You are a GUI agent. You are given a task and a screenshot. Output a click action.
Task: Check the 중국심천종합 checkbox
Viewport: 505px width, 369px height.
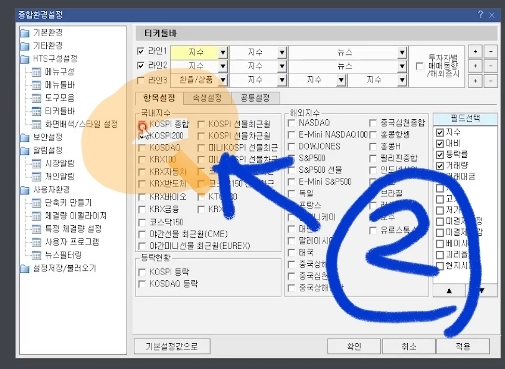373,123
